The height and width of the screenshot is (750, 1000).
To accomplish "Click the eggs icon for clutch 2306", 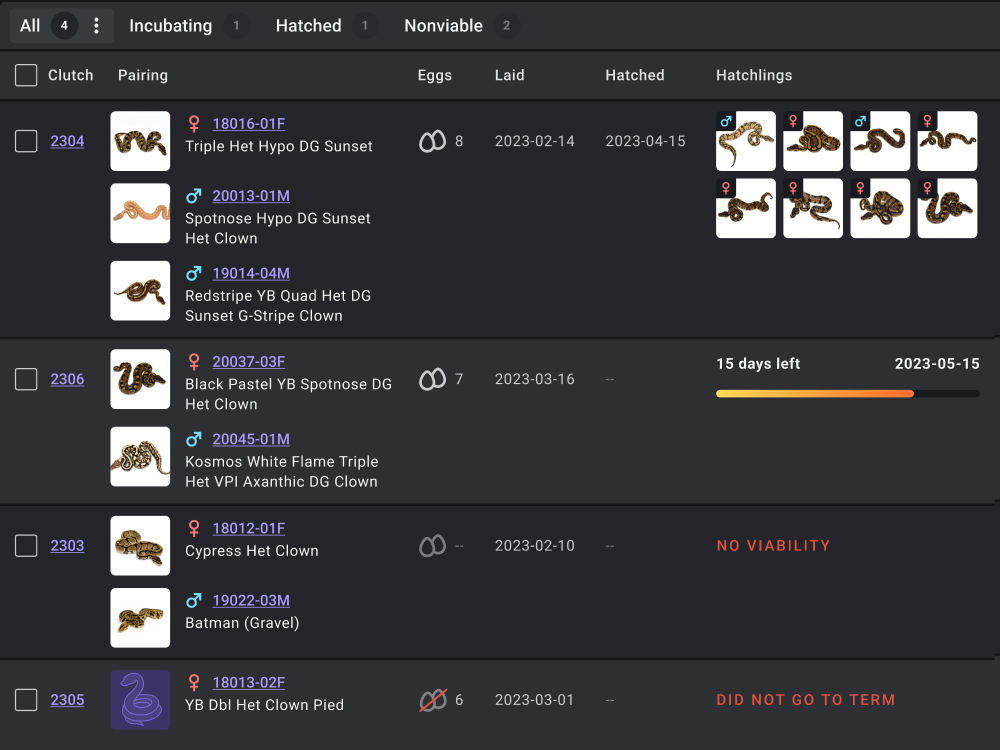I will 432,380.
